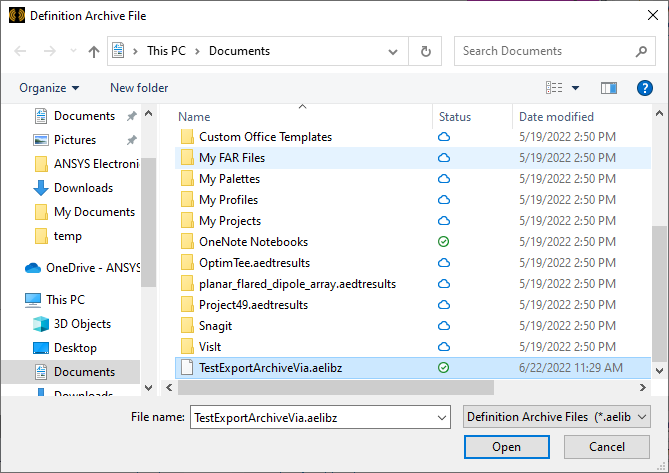Click date 6/22/2022 11:29 AM cell
This screenshot has width=669, height=473.
click(570, 368)
